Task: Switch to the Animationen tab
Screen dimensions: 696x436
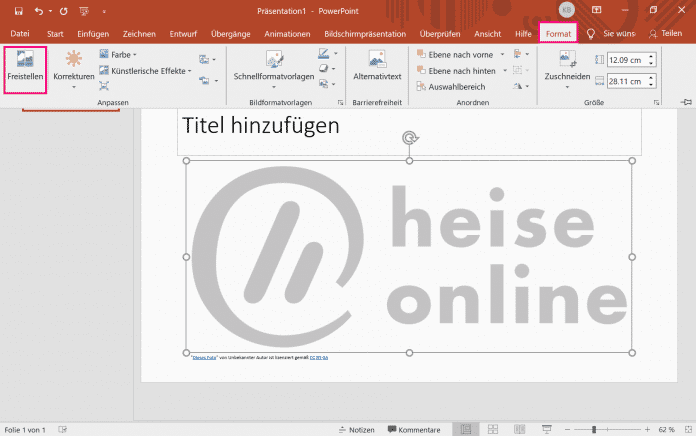Action: [287, 34]
